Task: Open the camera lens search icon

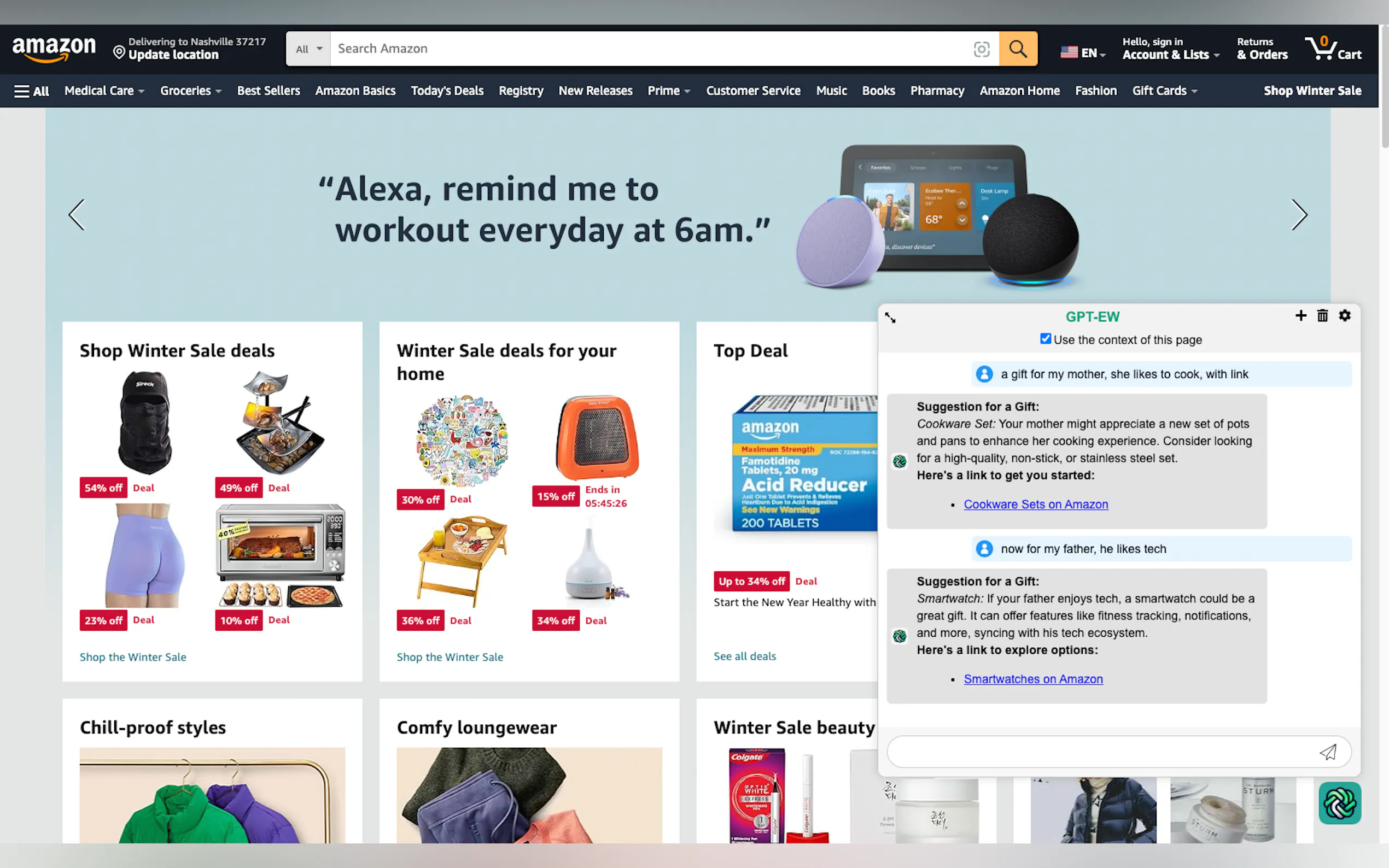Action: [x=981, y=49]
